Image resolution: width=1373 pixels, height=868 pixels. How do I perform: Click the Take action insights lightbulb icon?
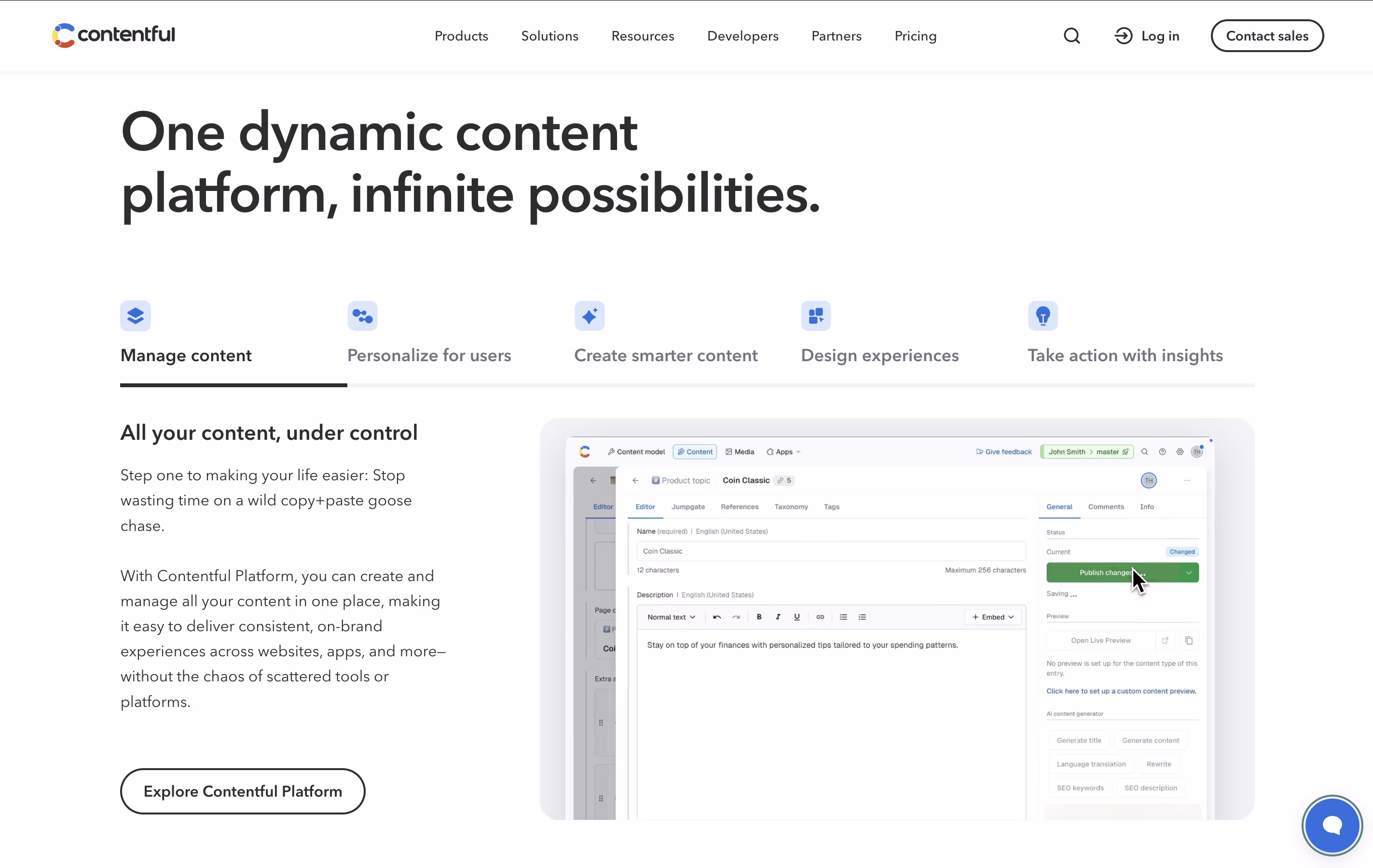pyautogui.click(x=1043, y=316)
